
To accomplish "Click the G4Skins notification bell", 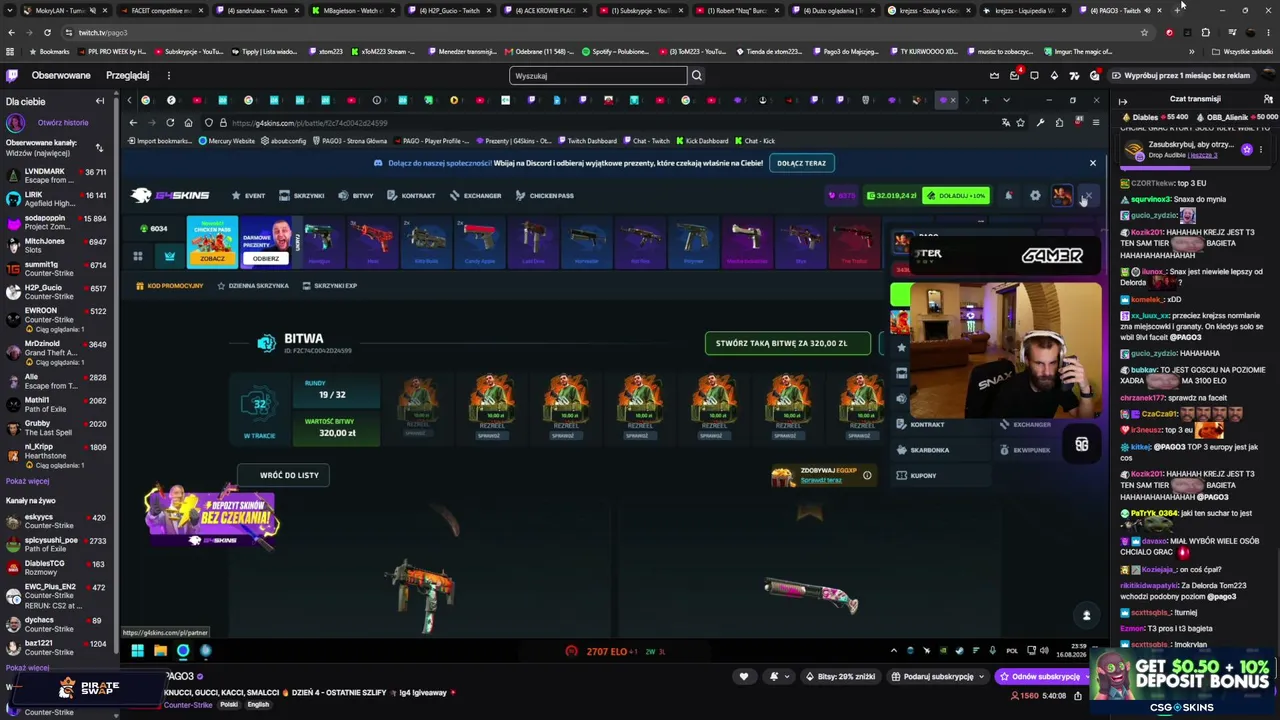I will [x=1009, y=196].
